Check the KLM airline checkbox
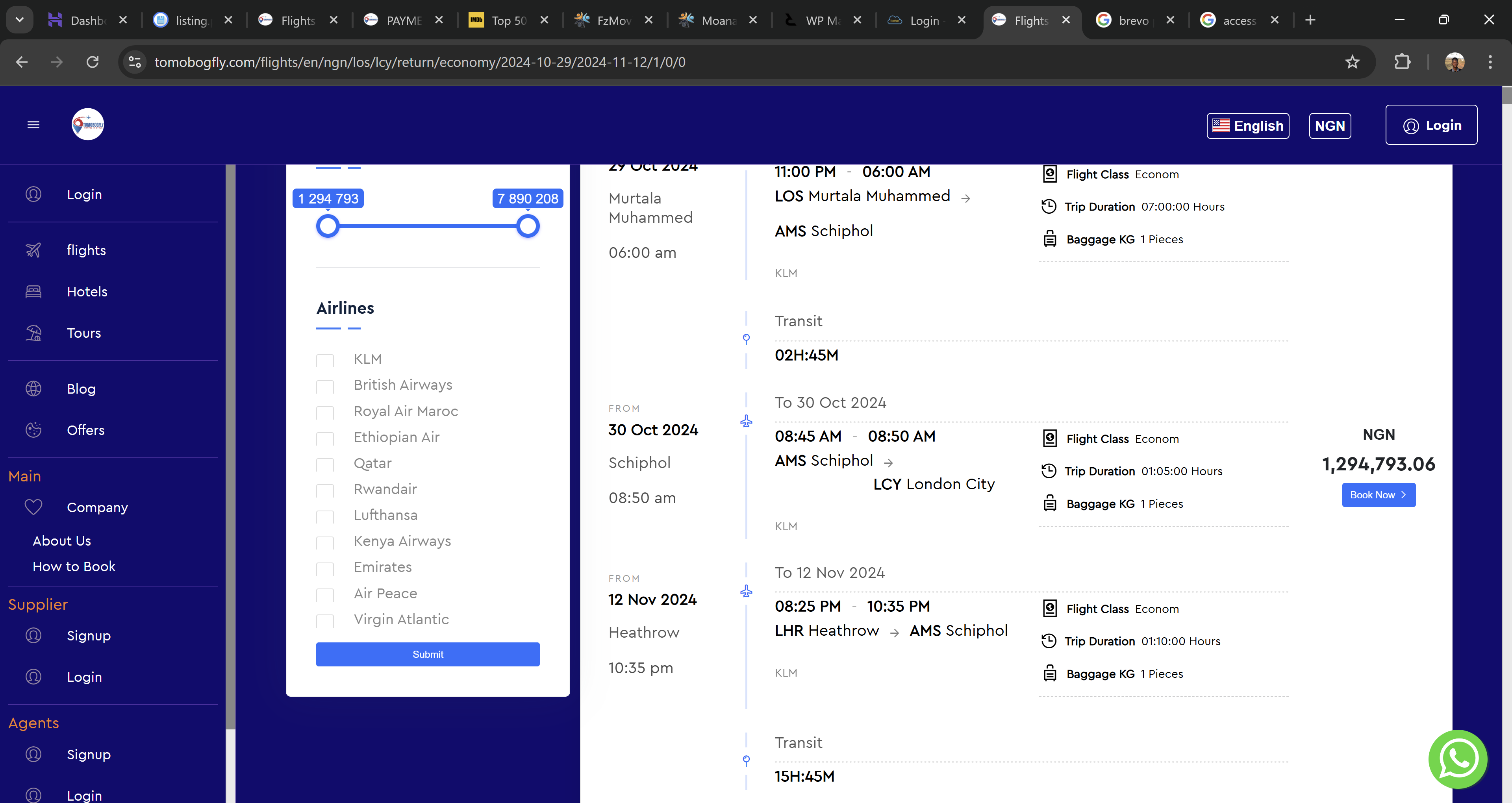The image size is (1512, 803). (324, 361)
